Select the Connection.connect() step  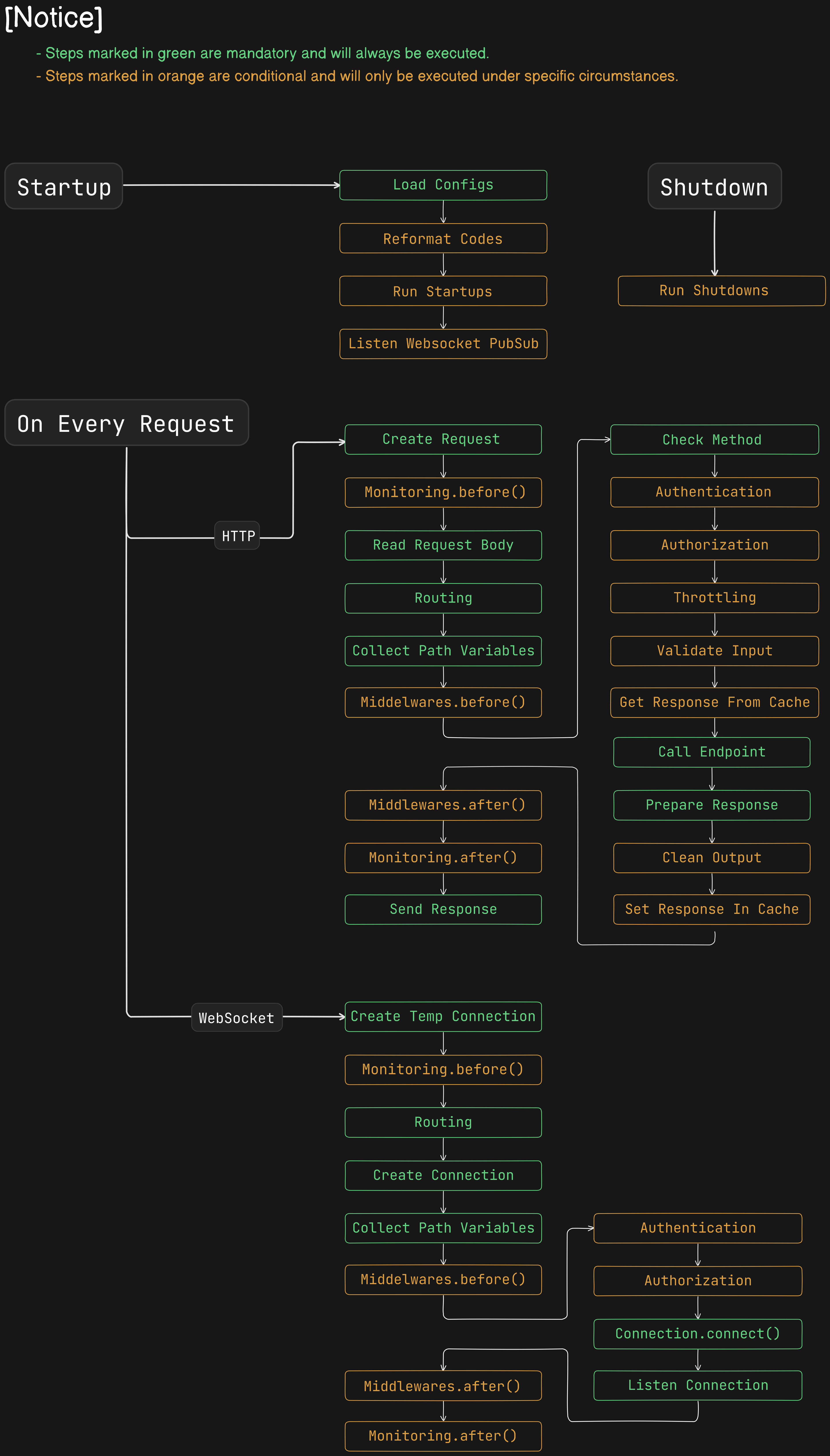(x=698, y=1334)
